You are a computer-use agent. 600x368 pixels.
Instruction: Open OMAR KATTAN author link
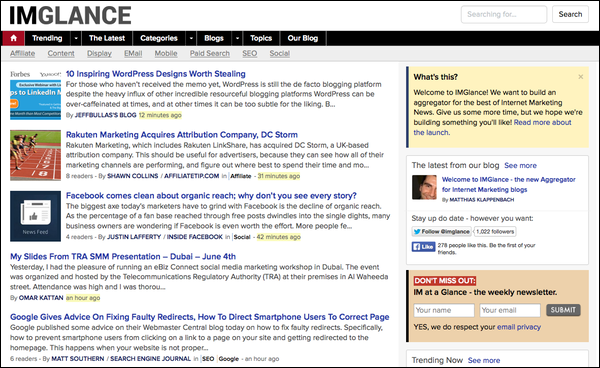(x=41, y=298)
